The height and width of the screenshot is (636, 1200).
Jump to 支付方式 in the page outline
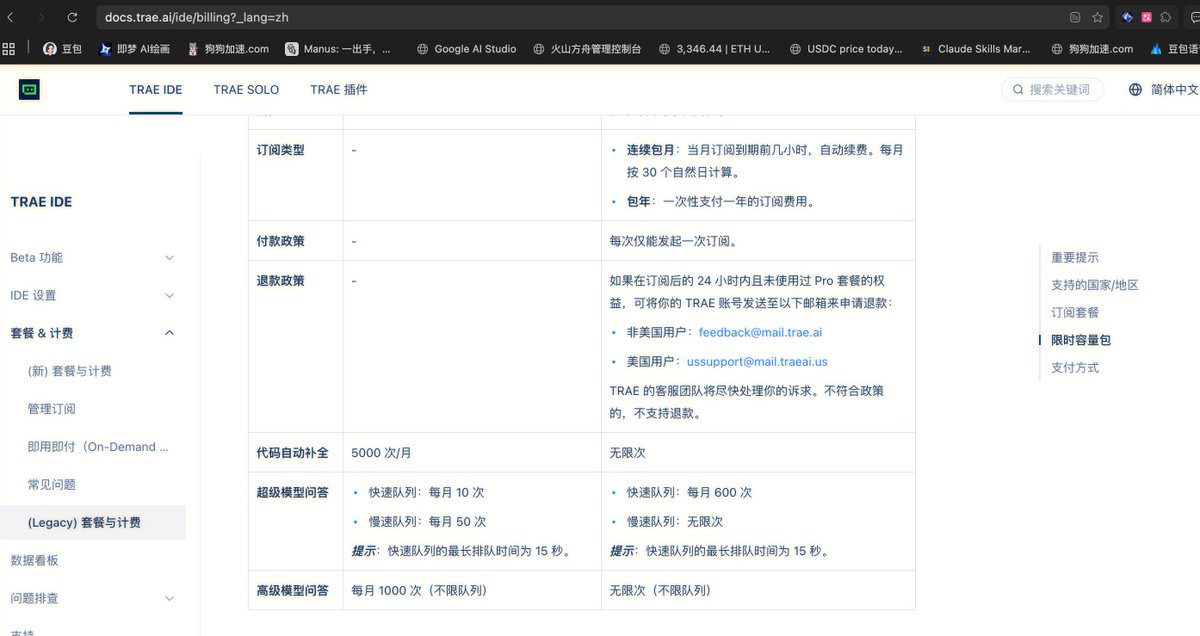point(1075,367)
